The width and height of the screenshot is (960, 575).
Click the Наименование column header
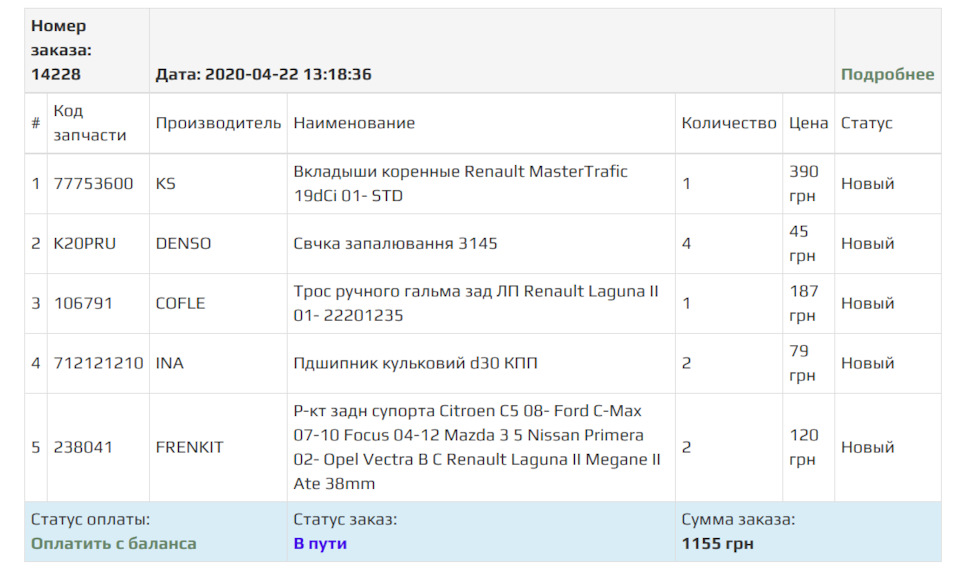click(x=354, y=123)
